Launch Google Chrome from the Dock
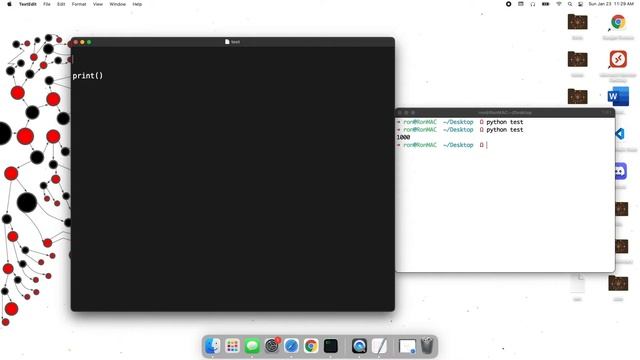This screenshot has height=360, width=640. (311, 346)
